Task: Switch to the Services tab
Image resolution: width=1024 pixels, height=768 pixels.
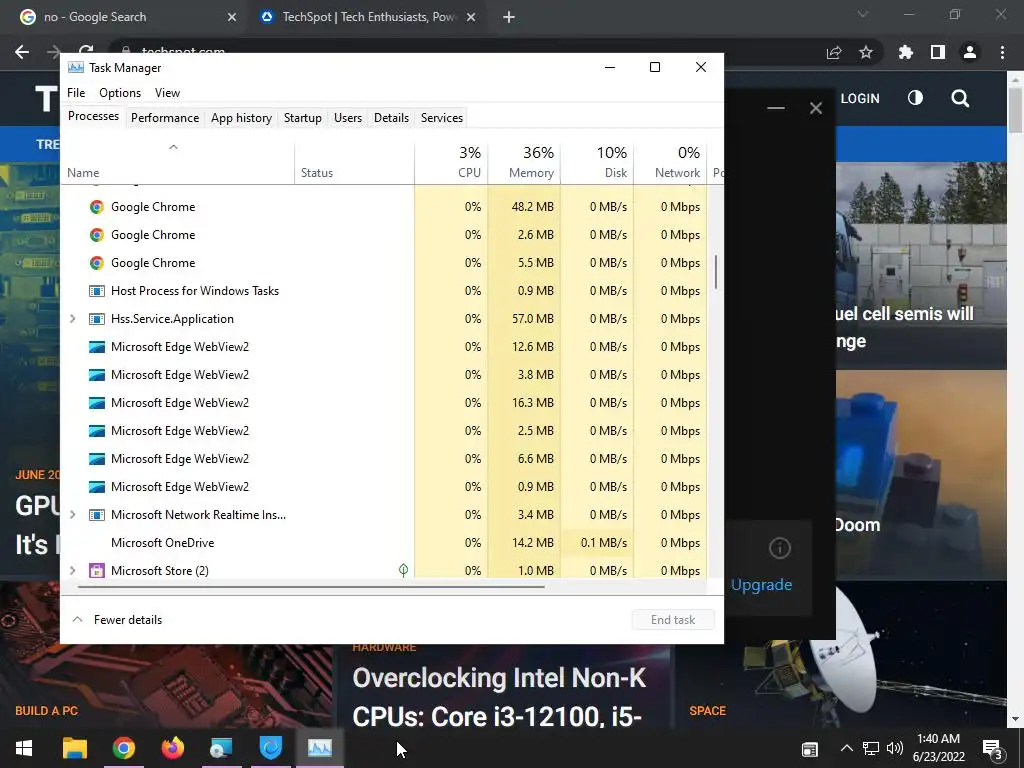Action: click(x=441, y=118)
